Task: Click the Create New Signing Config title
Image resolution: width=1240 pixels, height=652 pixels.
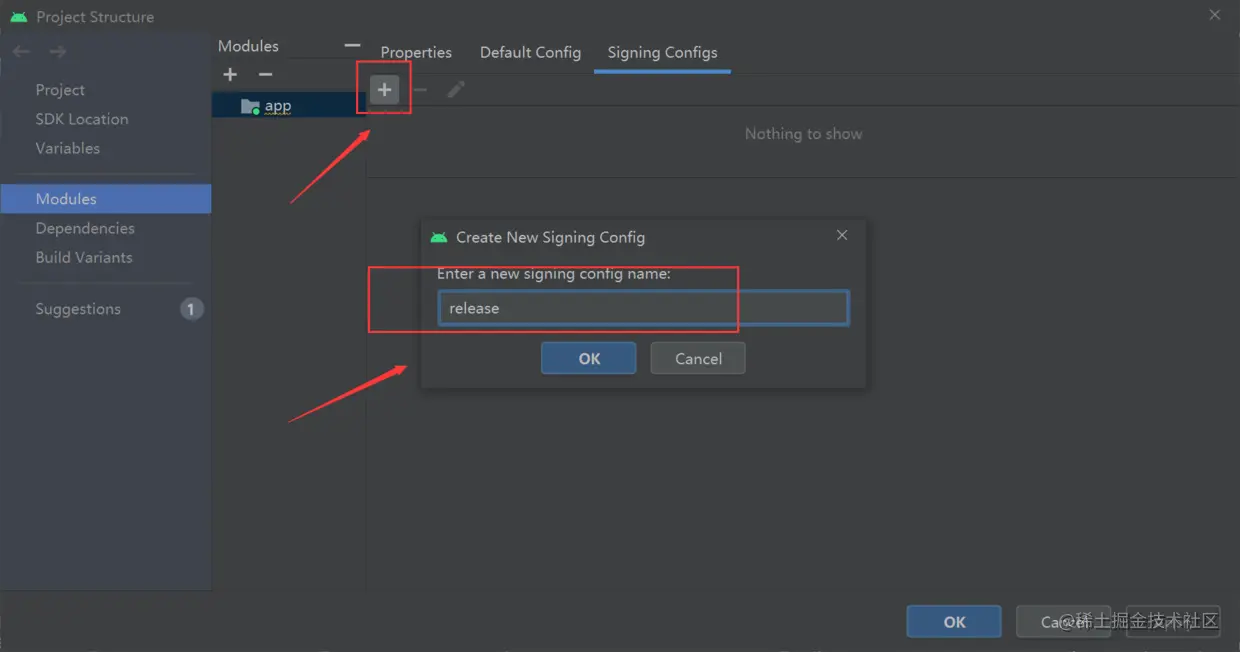Action: (550, 237)
